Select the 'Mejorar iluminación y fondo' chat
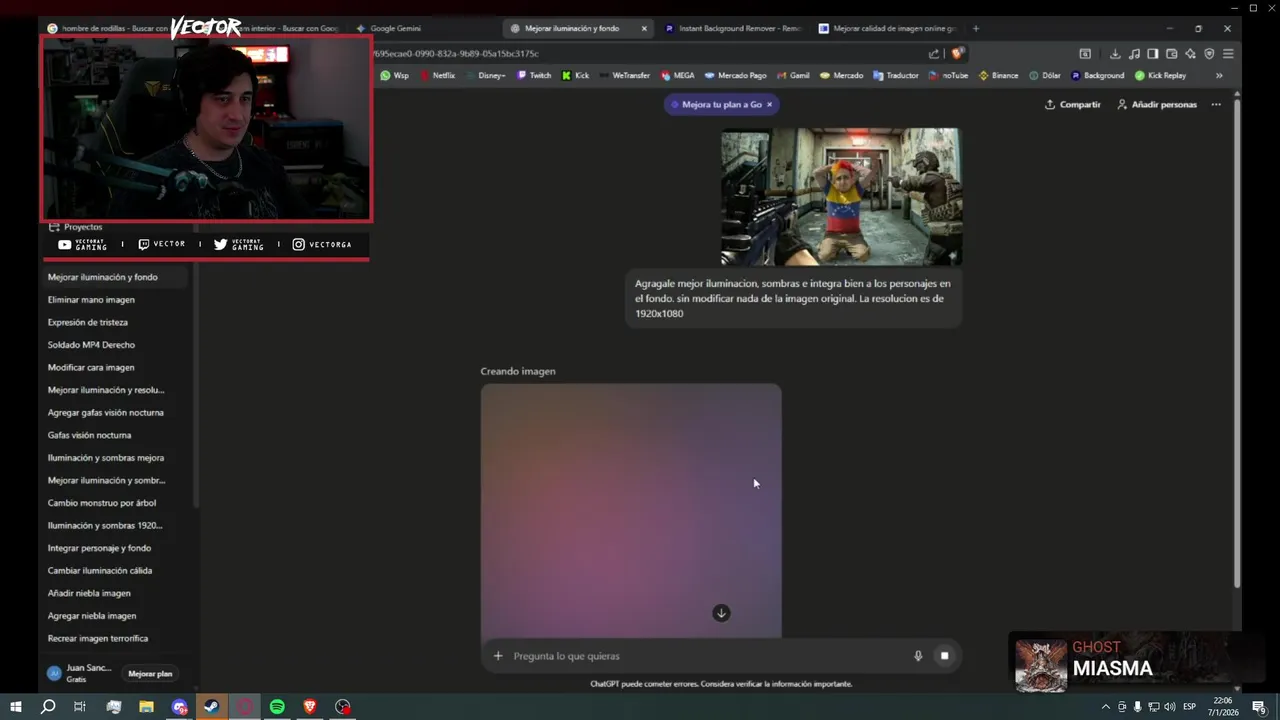 (x=116, y=277)
